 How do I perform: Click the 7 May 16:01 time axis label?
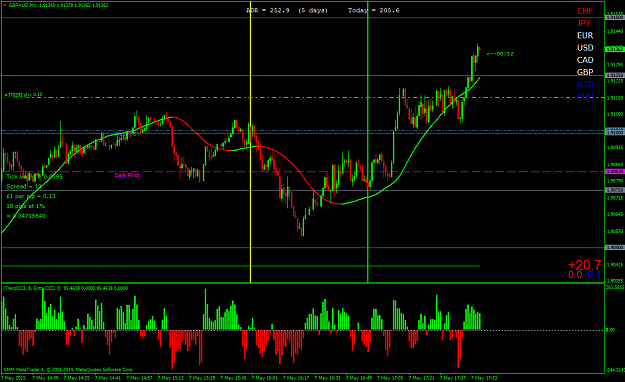click(x=265, y=378)
